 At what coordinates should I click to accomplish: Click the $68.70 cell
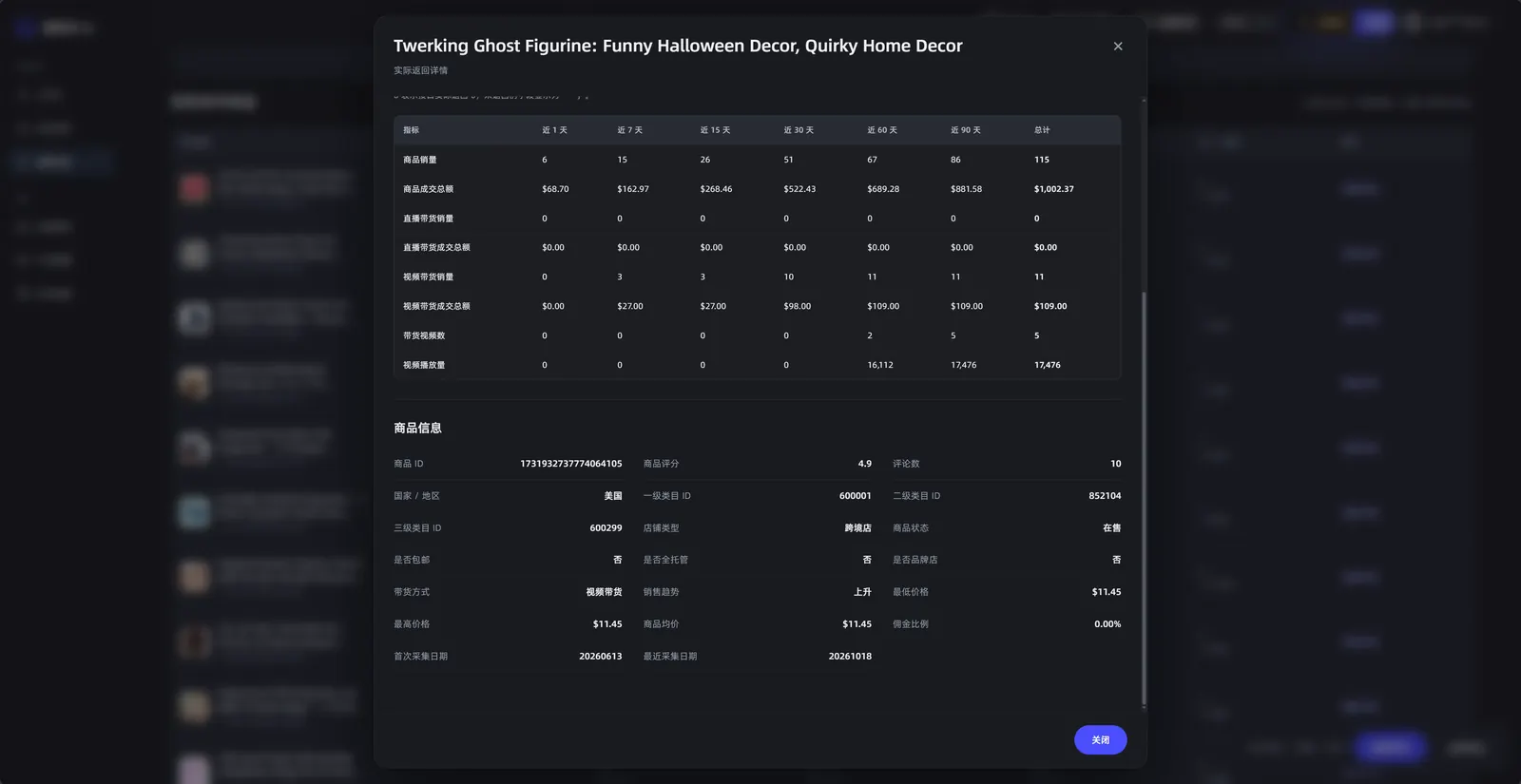click(555, 189)
